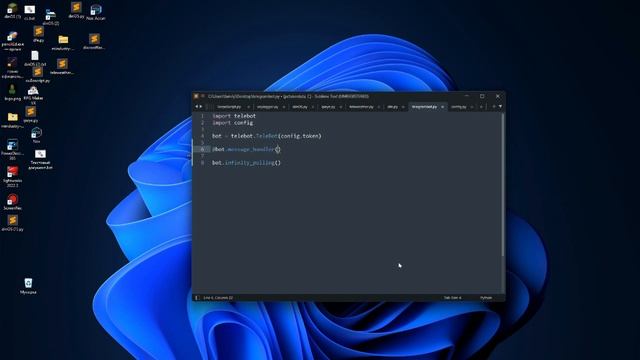The height and width of the screenshot is (360, 640).
Task: Open a new tab with the plus button
Action: (x=493, y=107)
